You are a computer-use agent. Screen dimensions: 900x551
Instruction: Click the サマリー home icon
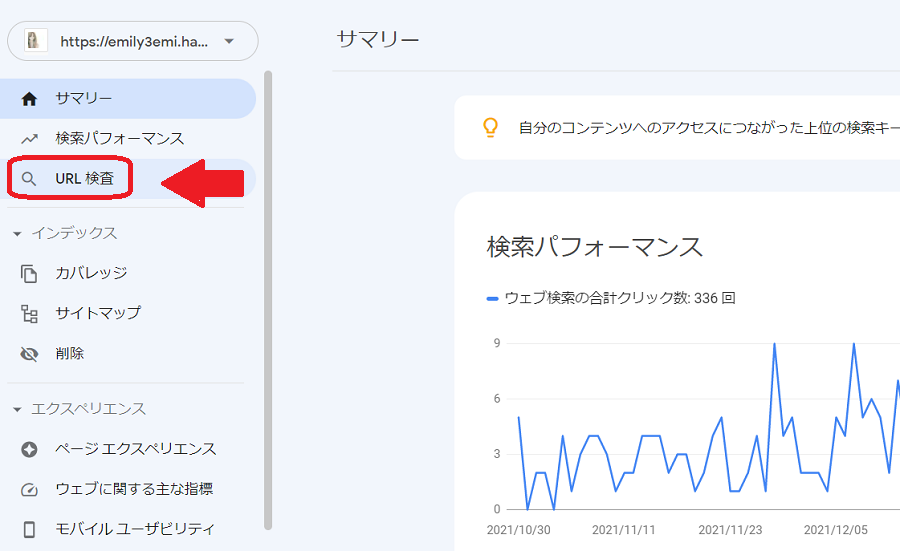click(x=29, y=99)
